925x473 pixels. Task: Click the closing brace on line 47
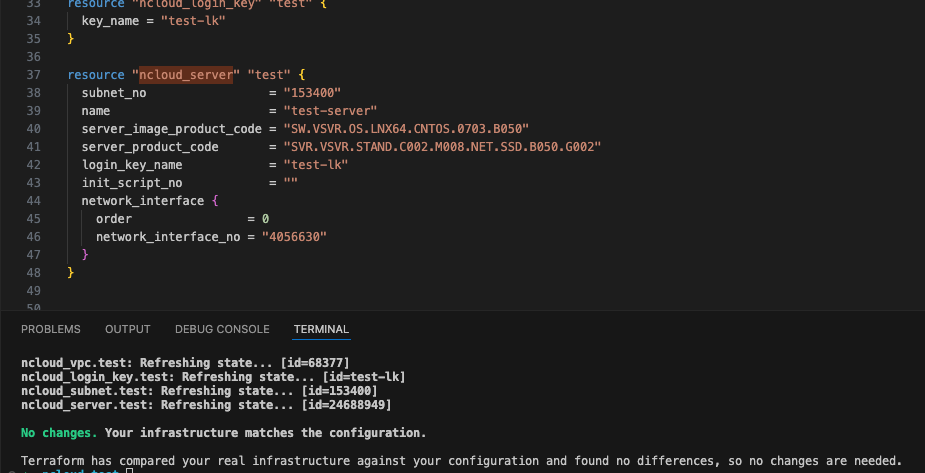[85, 255]
